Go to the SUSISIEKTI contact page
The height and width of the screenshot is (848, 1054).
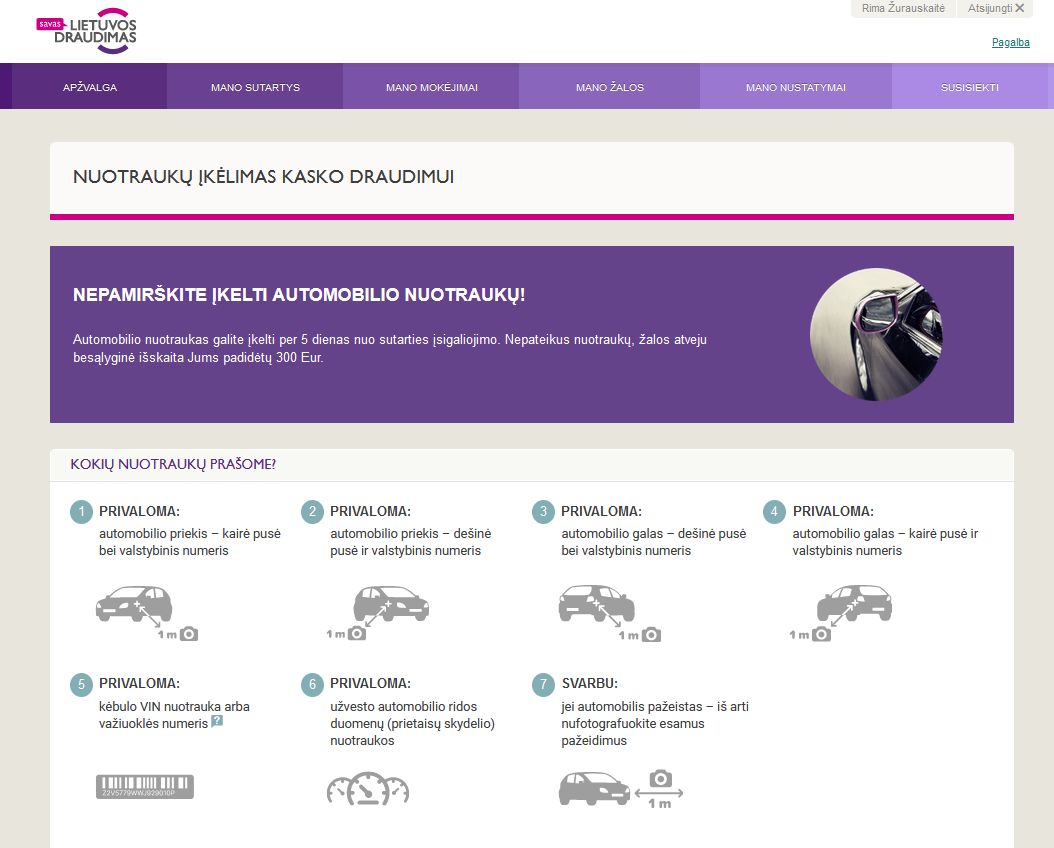[x=971, y=86]
